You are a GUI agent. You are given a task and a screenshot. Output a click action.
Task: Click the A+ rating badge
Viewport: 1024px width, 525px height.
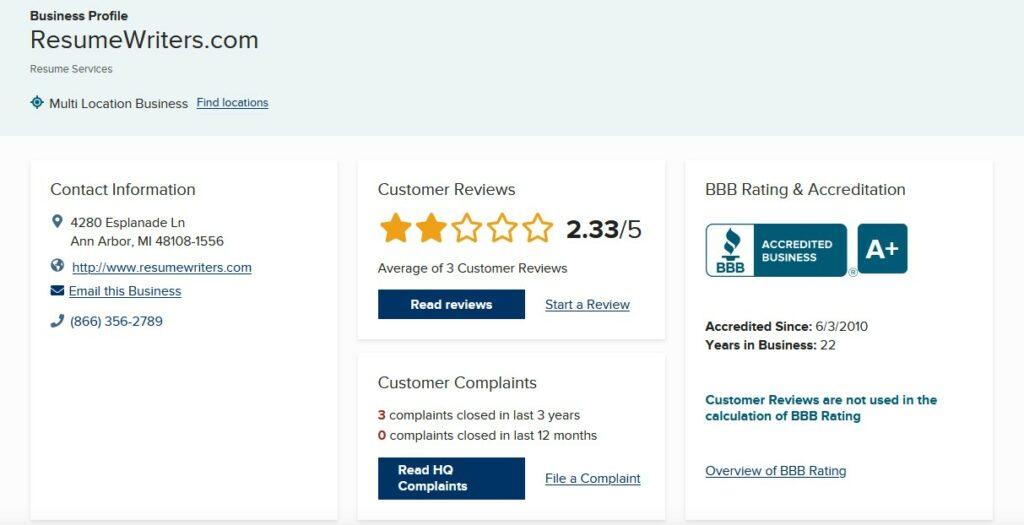pos(882,249)
